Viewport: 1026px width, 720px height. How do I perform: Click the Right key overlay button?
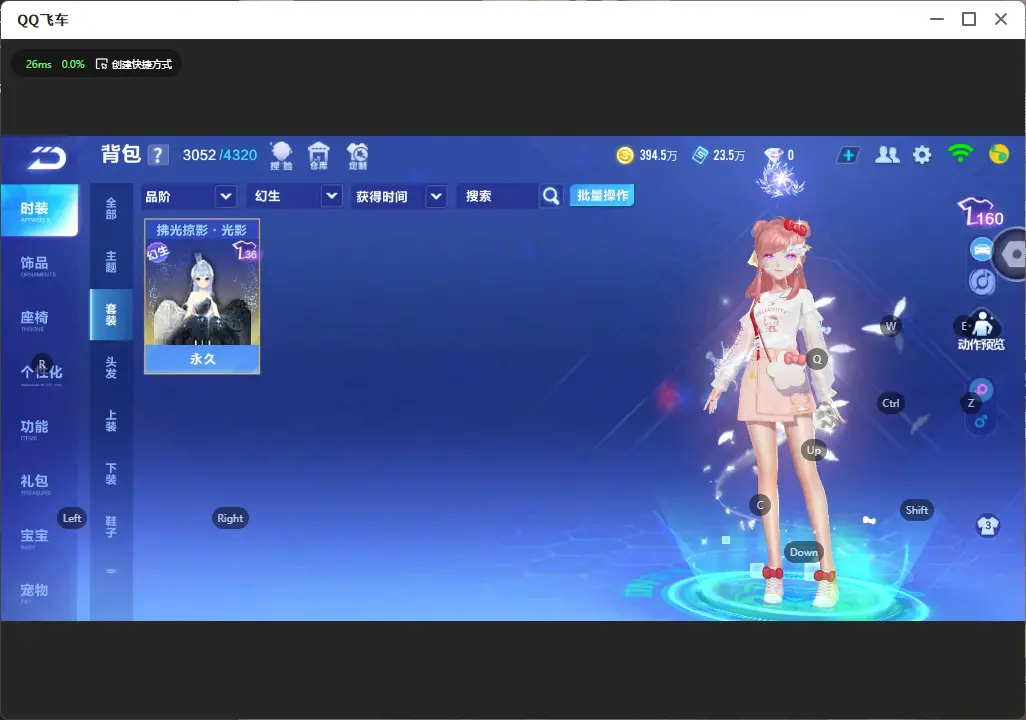(230, 518)
